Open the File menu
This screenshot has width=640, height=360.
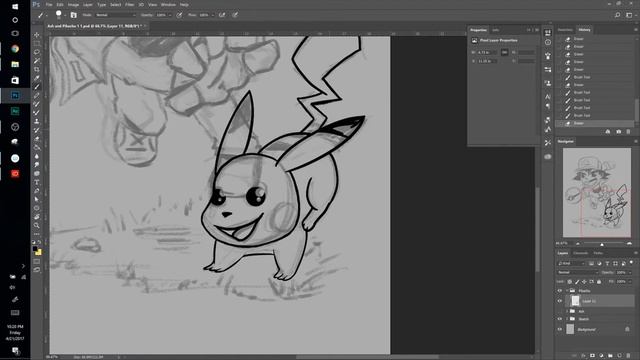click(49, 4)
